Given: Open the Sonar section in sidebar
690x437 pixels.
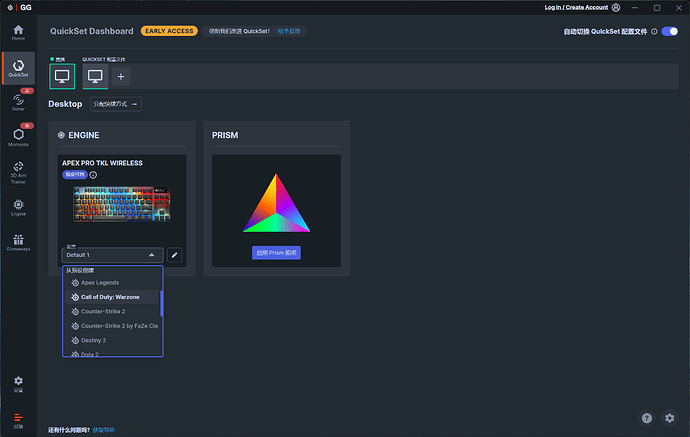Looking at the screenshot, I should [x=18, y=100].
